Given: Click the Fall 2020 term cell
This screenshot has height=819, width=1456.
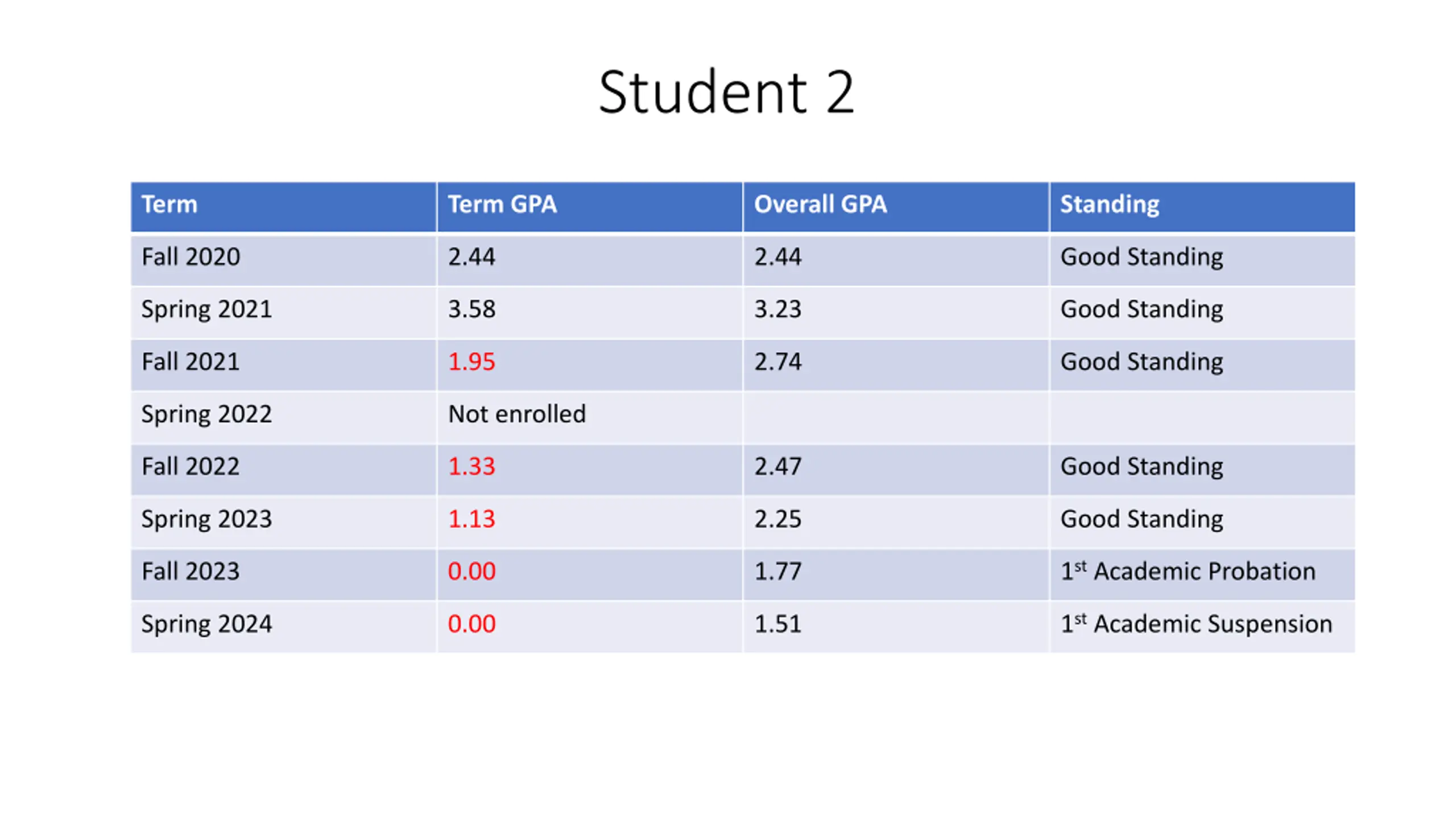Looking at the screenshot, I should [283, 259].
